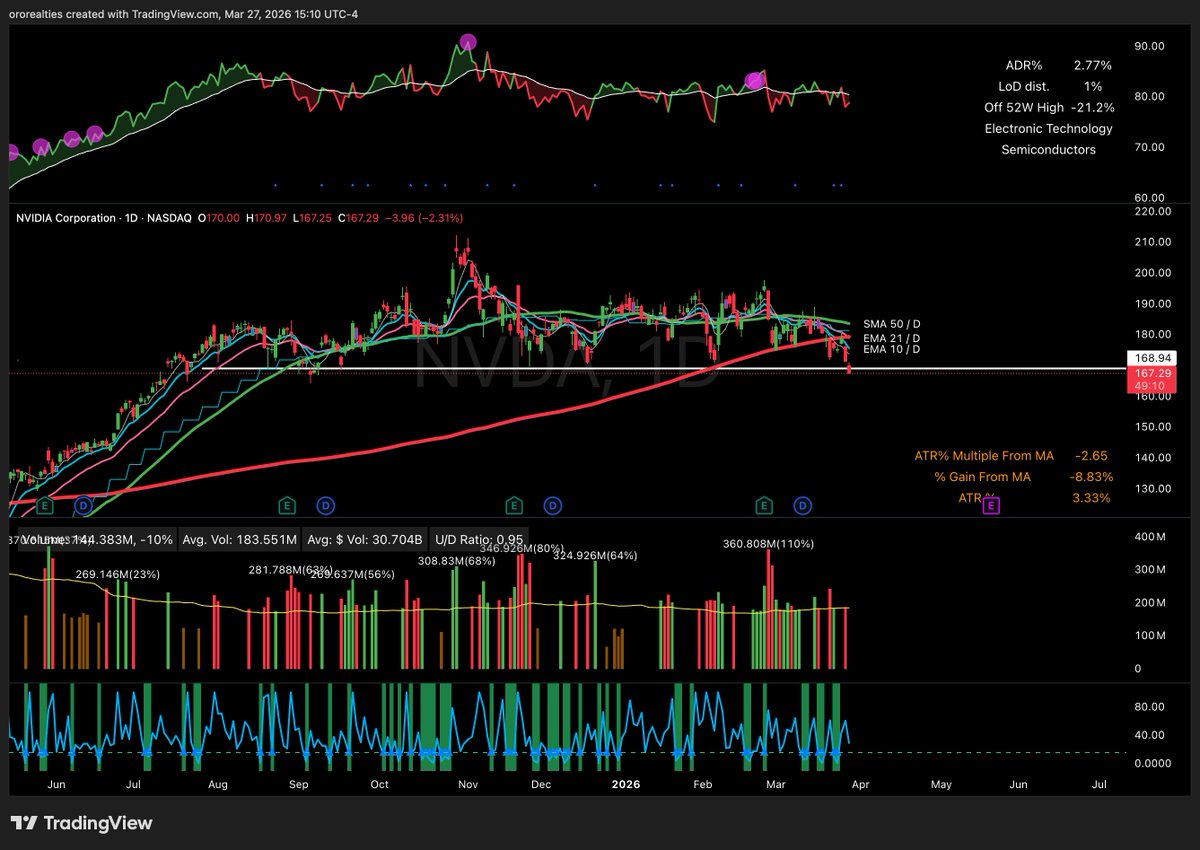Viewport: 1200px width, 850px height.
Task: Click the 324.926M(64%) volume label
Action: (595, 555)
